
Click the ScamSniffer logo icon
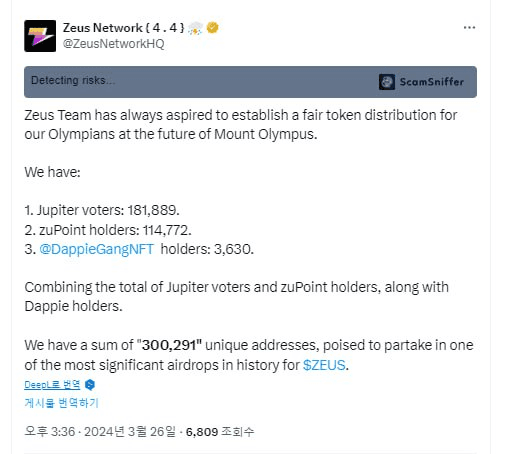[x=387, y=82]
